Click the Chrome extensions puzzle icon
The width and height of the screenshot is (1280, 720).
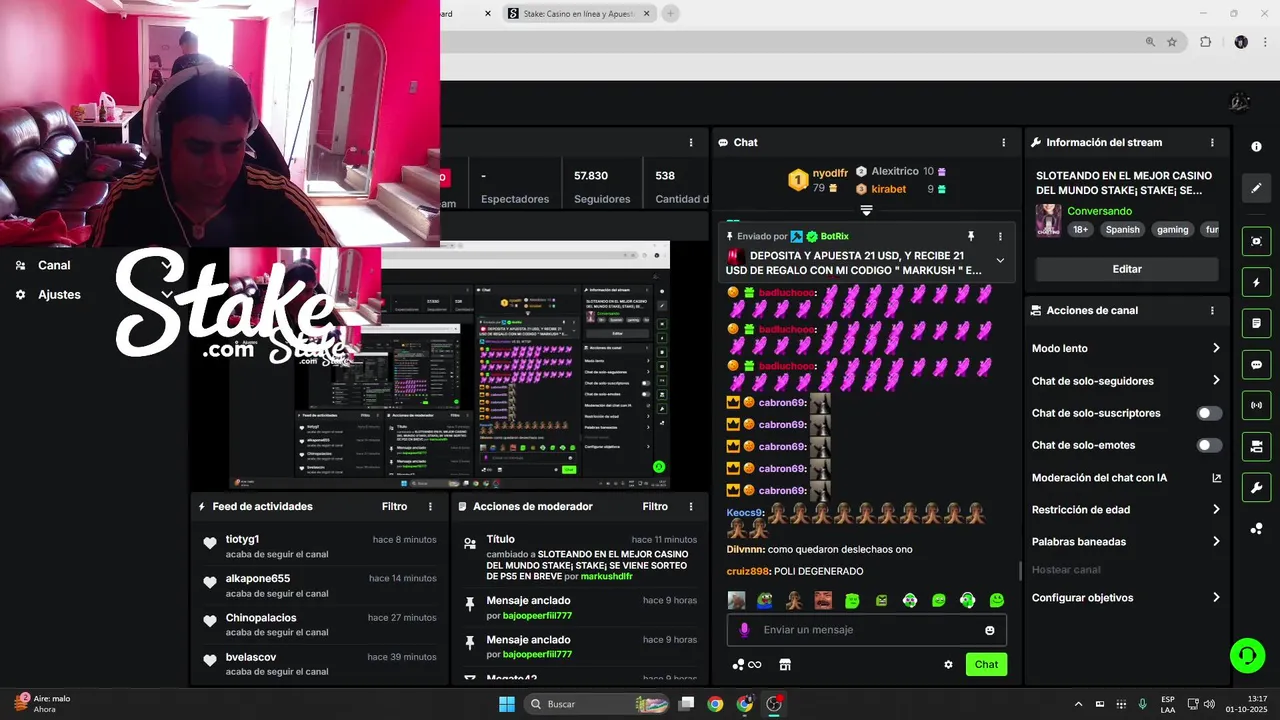point(1205,42)
